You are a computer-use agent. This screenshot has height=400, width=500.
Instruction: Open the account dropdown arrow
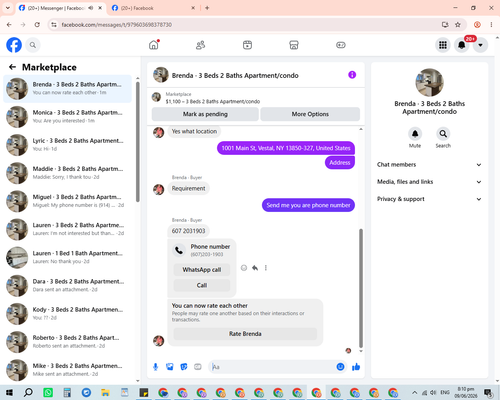click(x=480, y=45)
